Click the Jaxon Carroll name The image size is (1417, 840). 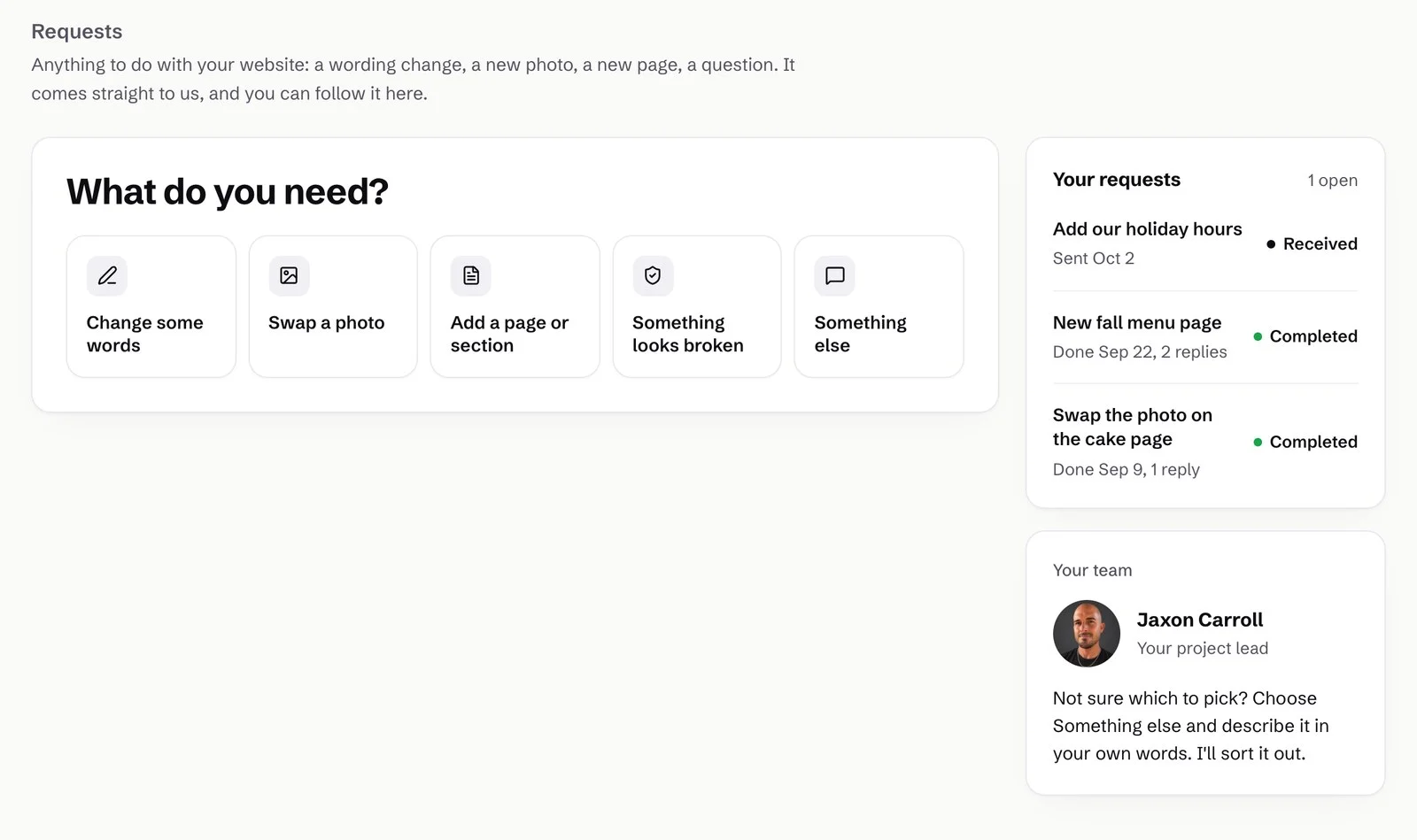tap(1200, 620)
